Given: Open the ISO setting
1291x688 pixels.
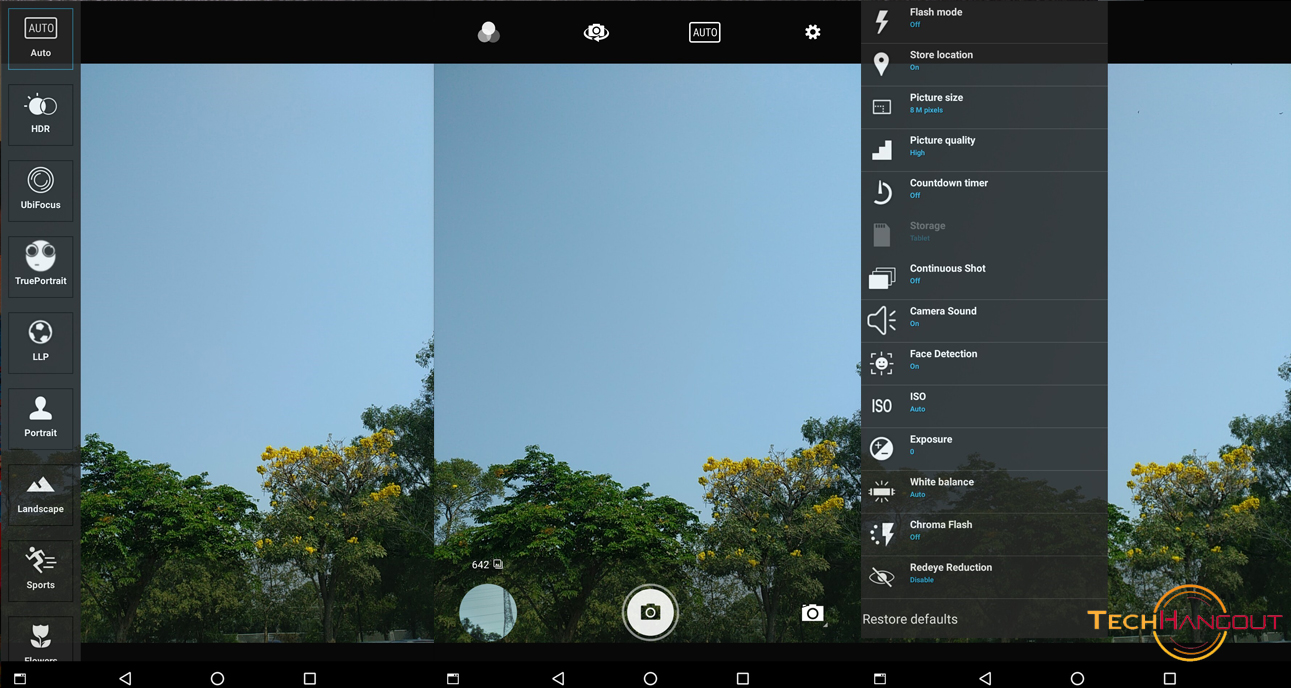Looking at the screenshot, I should point(984,406).
